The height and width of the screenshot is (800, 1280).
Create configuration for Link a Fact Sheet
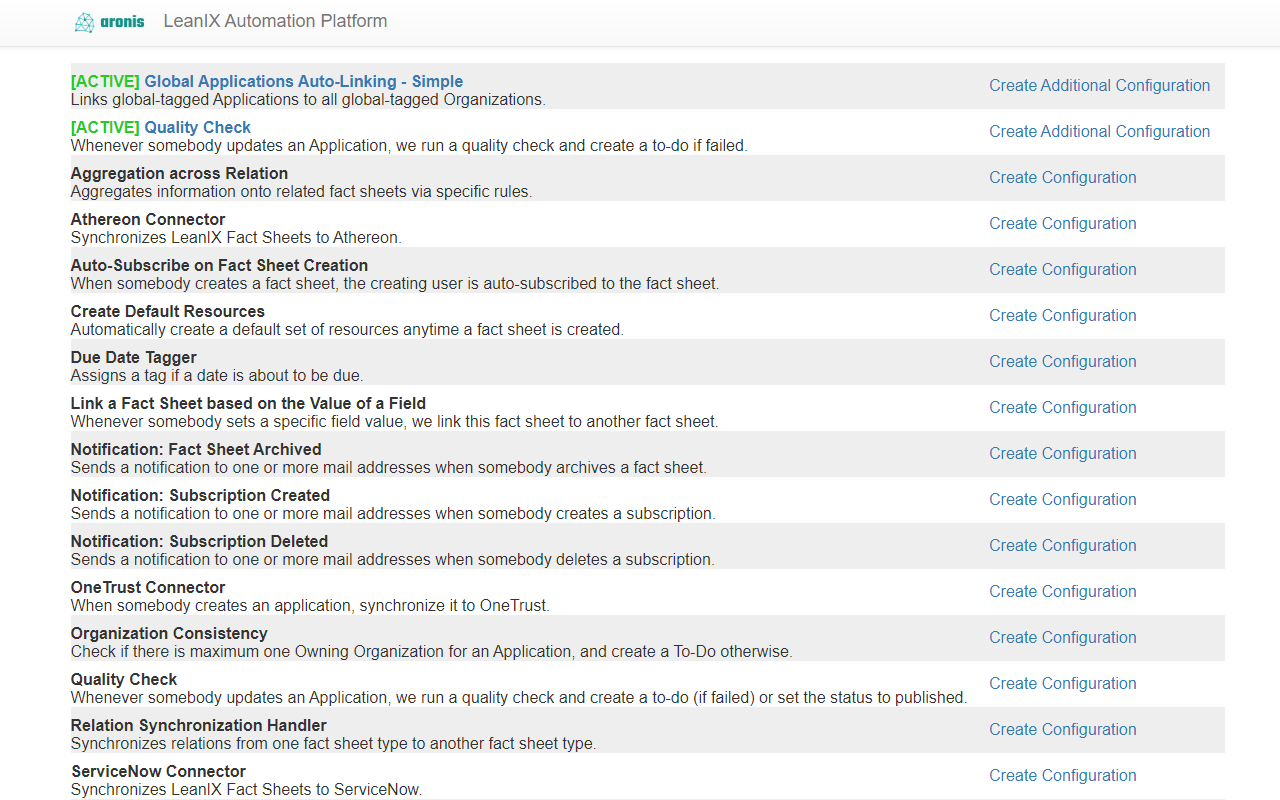[x=1063, y=408]
